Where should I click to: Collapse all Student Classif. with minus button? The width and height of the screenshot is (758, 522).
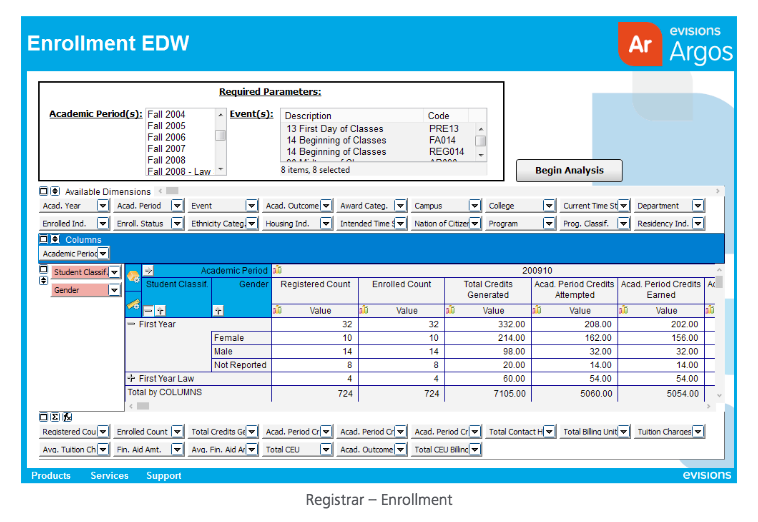(149, 311)
